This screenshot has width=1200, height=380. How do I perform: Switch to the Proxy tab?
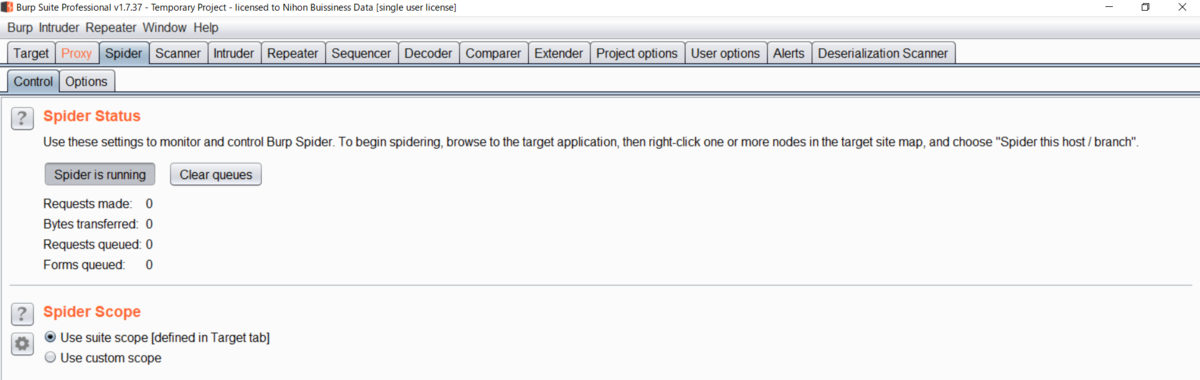tap(77, 53)
